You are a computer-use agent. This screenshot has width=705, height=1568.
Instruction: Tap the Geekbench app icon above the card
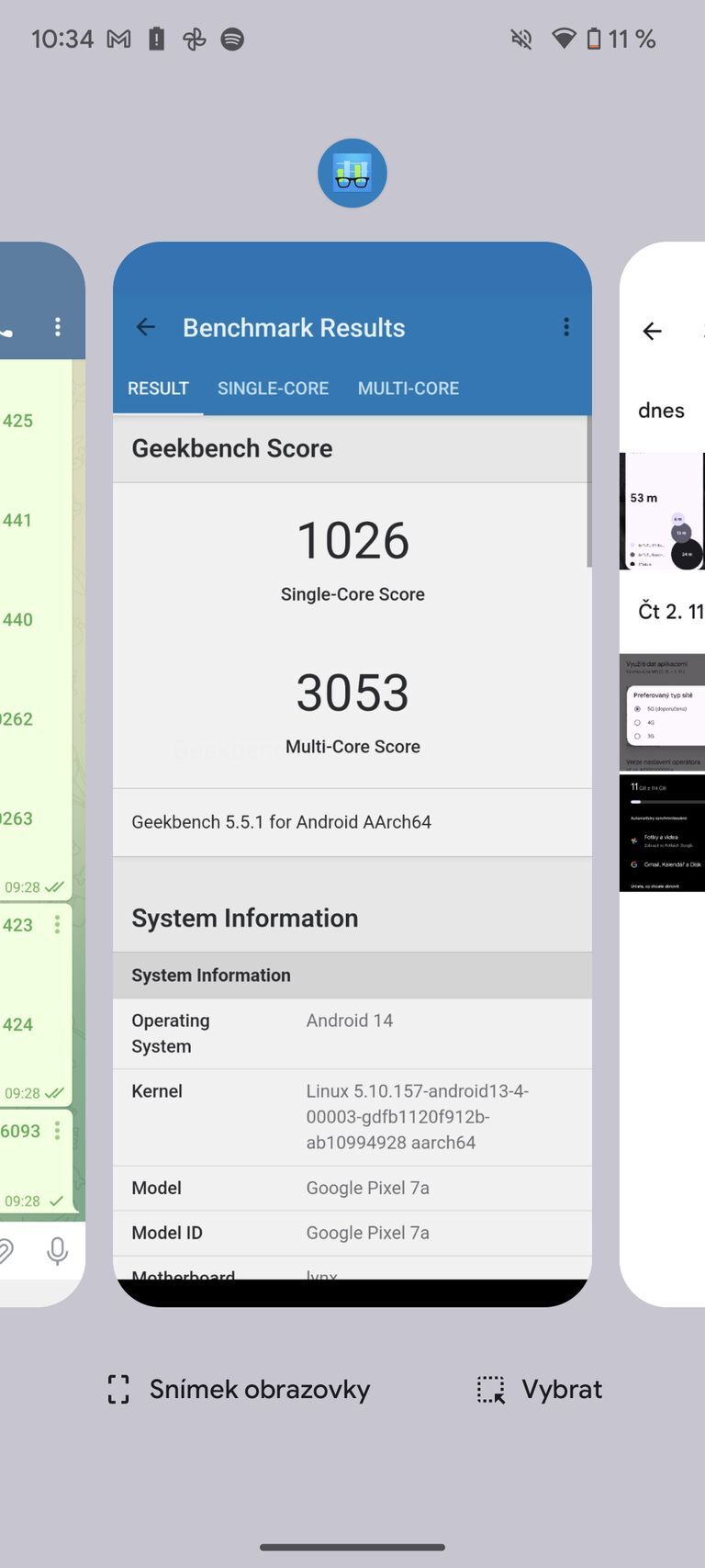[352, 174]
